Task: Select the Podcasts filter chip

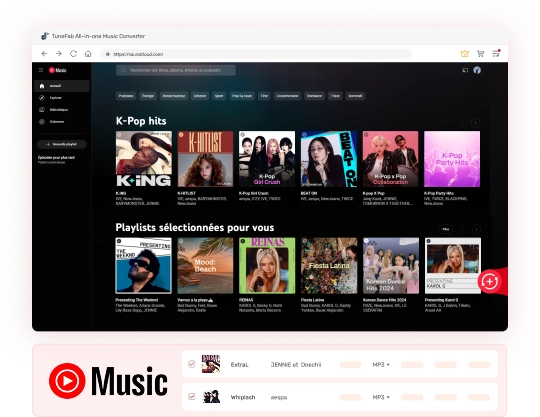Action: click(126, 96)
